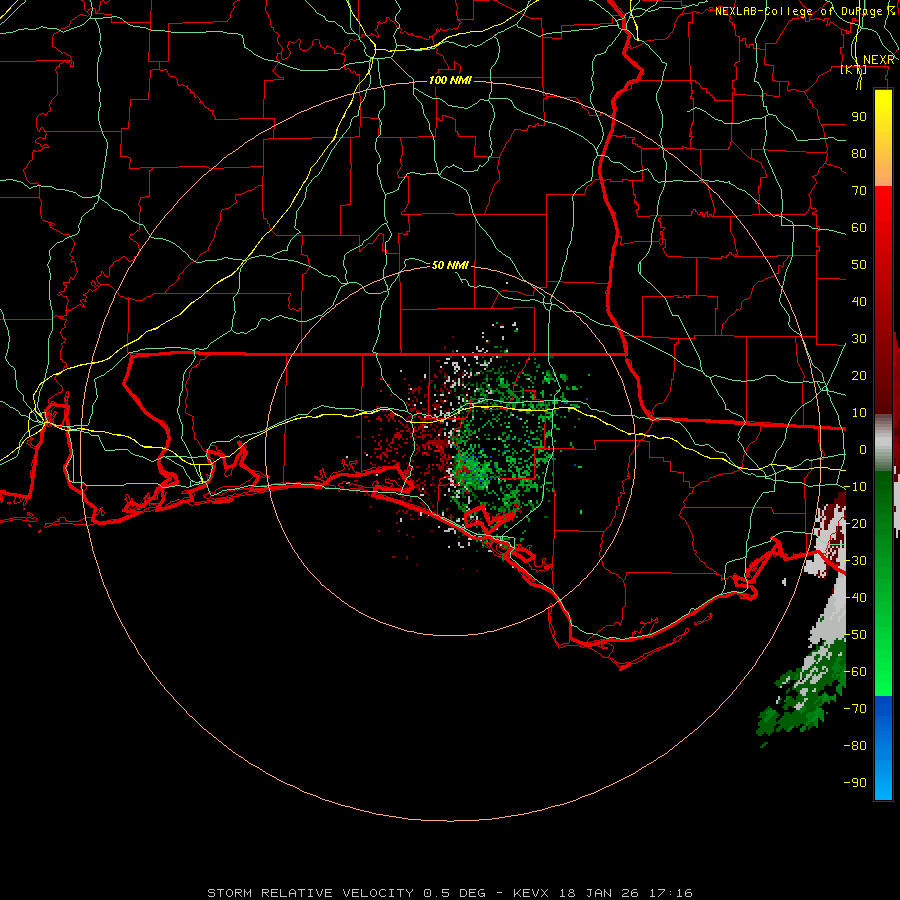
Task: Click the -90 velocity scale label
Action: [x=855, y=783]
